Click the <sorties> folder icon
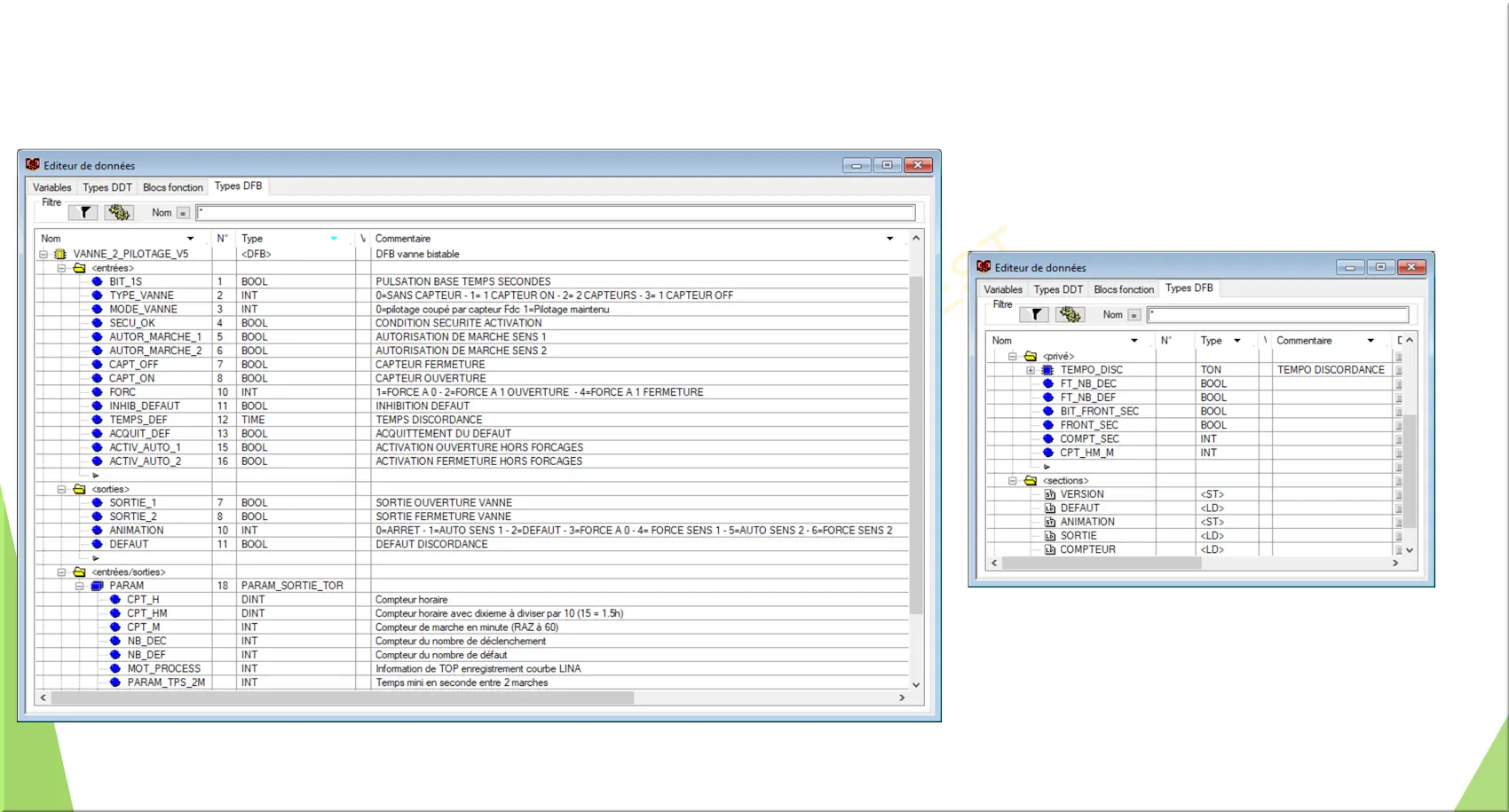Image resolution: width=1509 pixels, height=812 pixels. coord(79,489)
